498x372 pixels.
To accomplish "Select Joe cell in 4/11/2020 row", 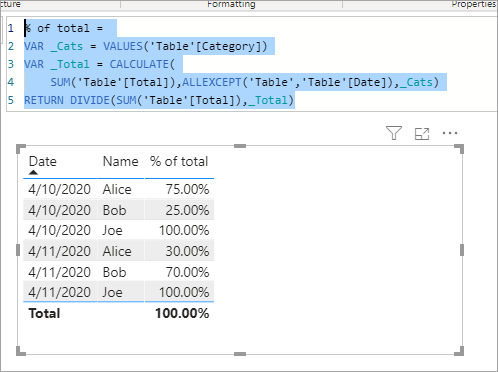I will pyautogui.click(x=112, y=292).
